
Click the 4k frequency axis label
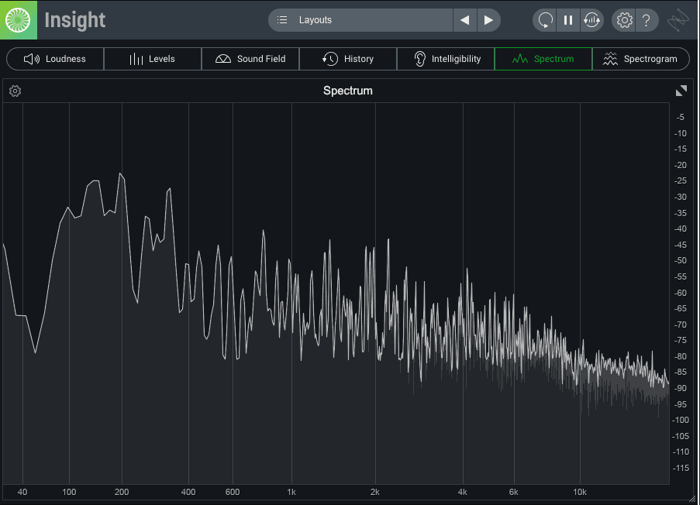(462, 492)
